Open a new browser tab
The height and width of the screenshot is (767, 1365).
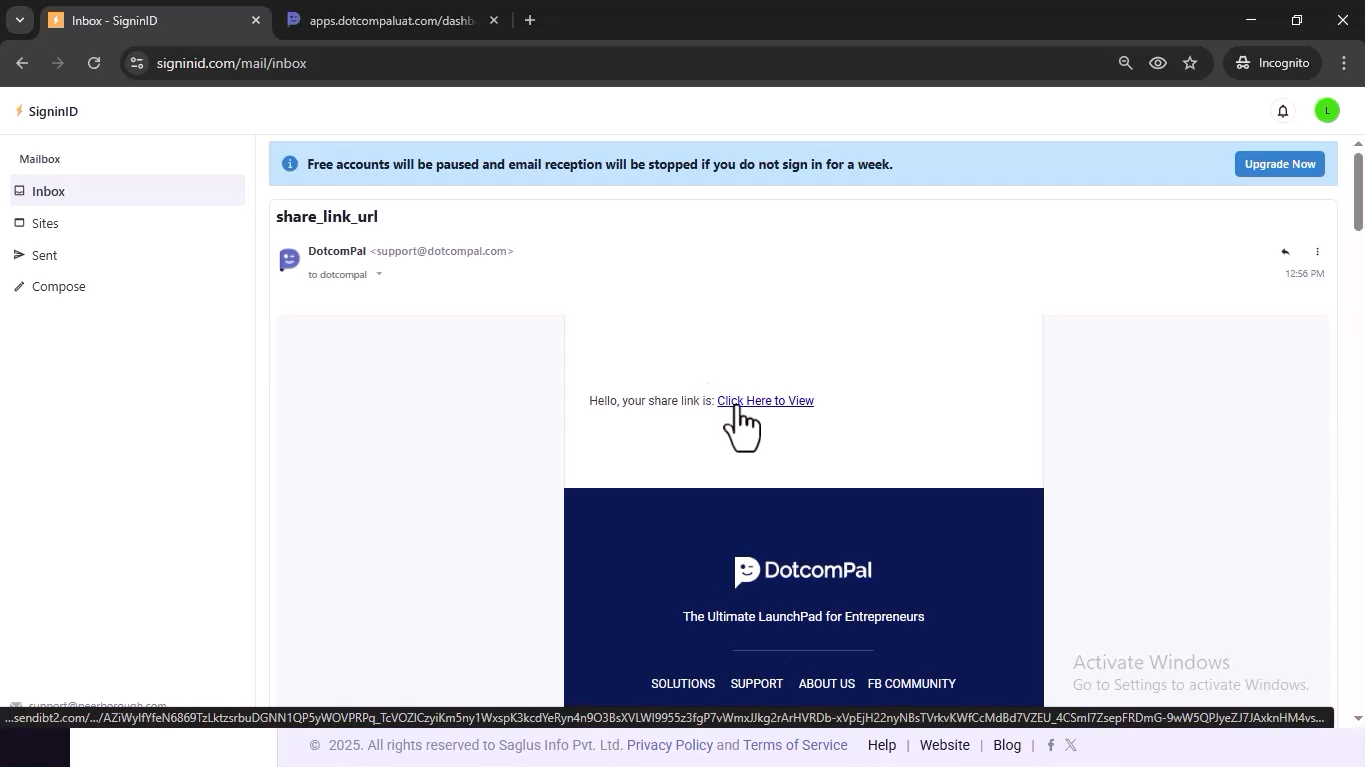click(530, 20)
